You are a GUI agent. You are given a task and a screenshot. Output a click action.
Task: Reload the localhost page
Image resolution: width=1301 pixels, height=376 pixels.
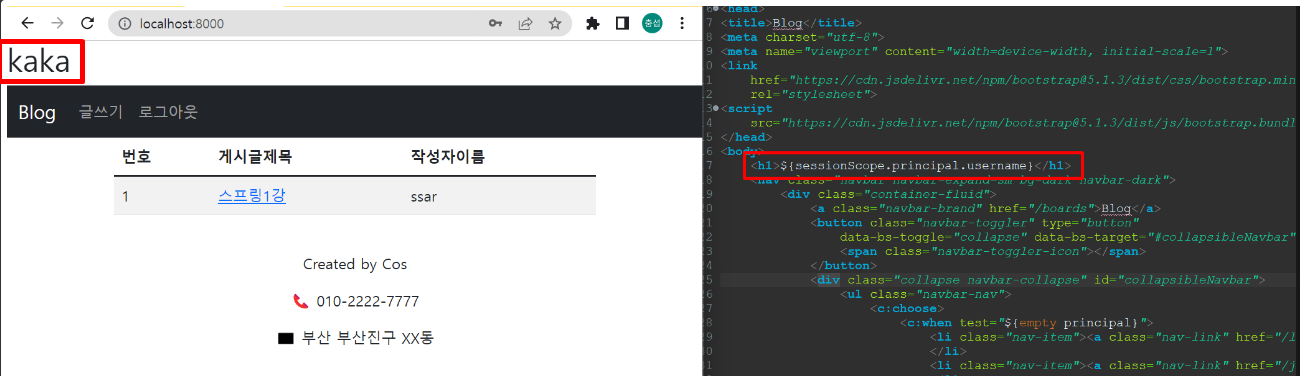(88, 22)
